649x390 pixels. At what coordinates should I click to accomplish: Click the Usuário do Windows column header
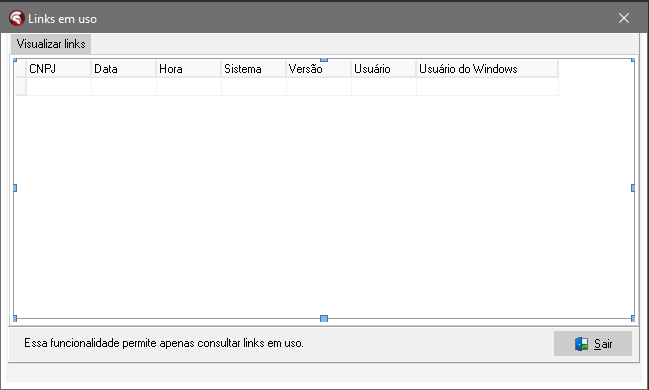coord(488,69)
